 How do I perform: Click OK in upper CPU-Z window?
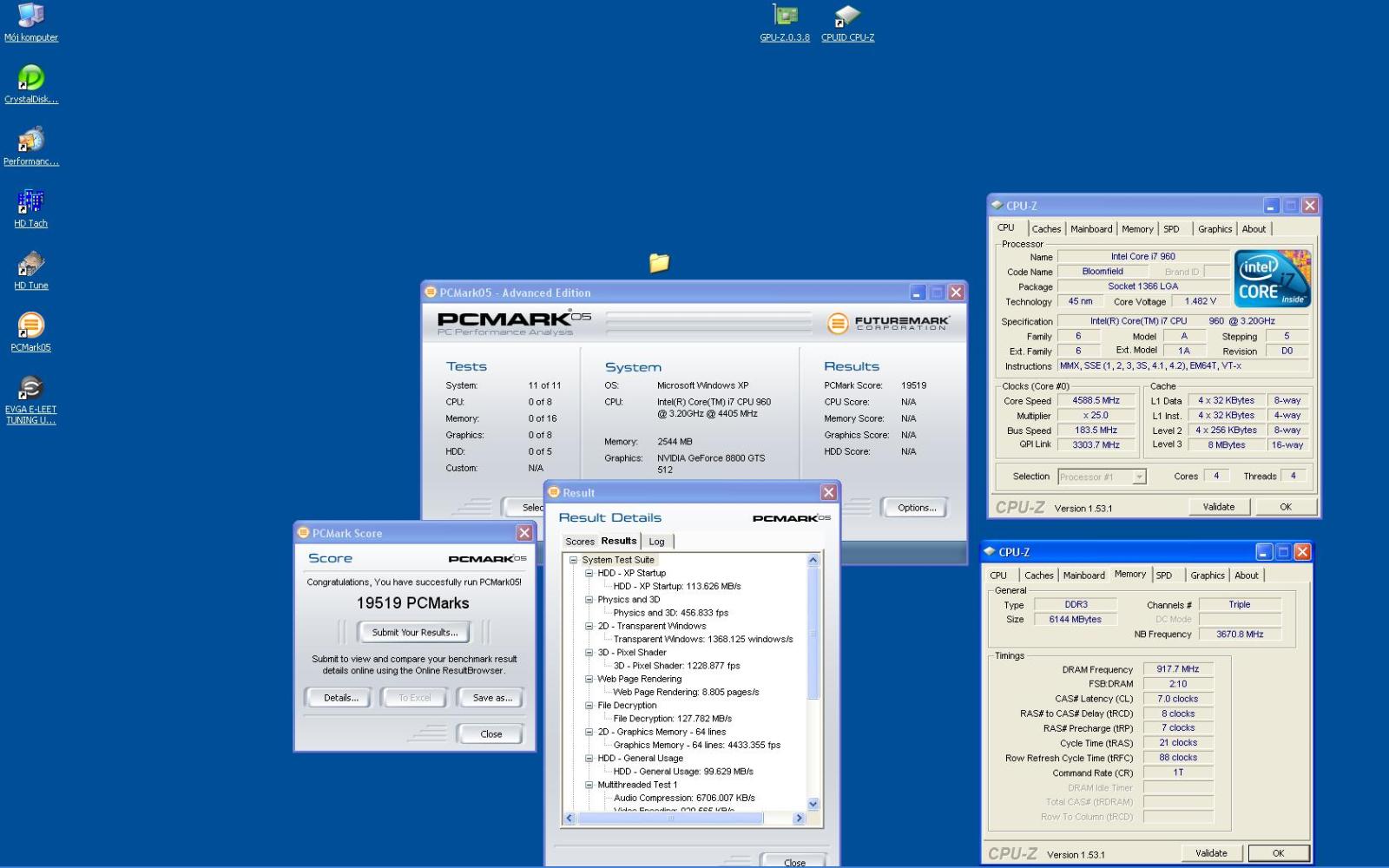click(x=1286, y=507)
